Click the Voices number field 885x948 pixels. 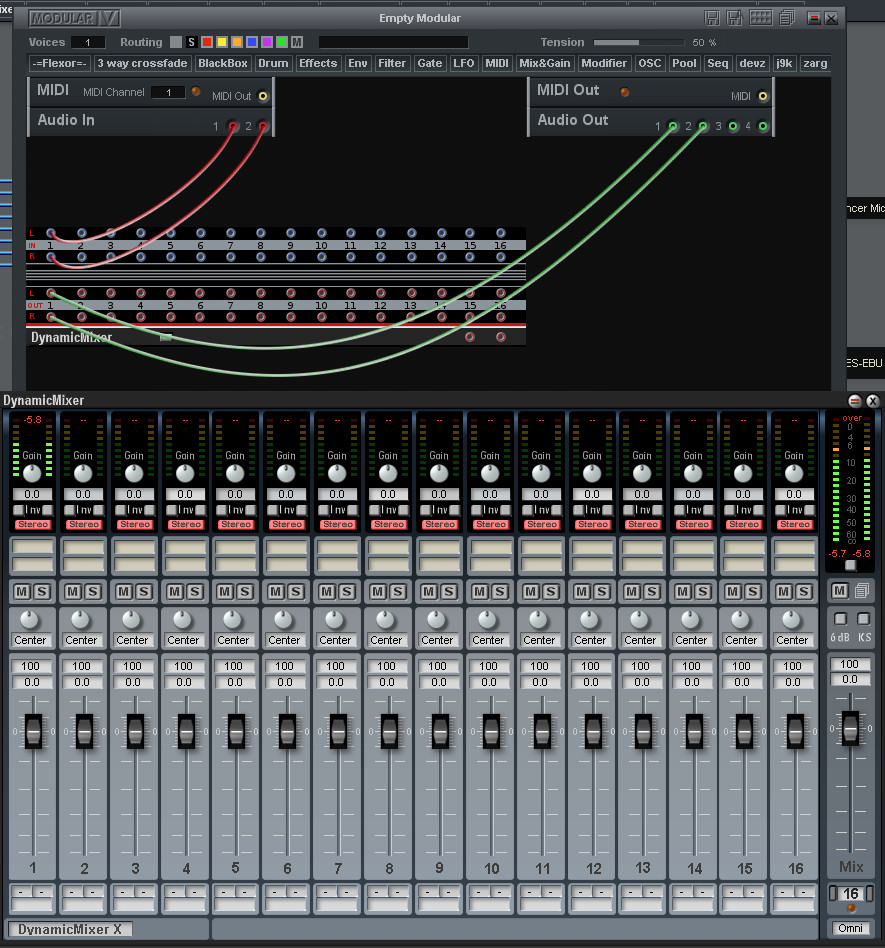pos(88,42)
